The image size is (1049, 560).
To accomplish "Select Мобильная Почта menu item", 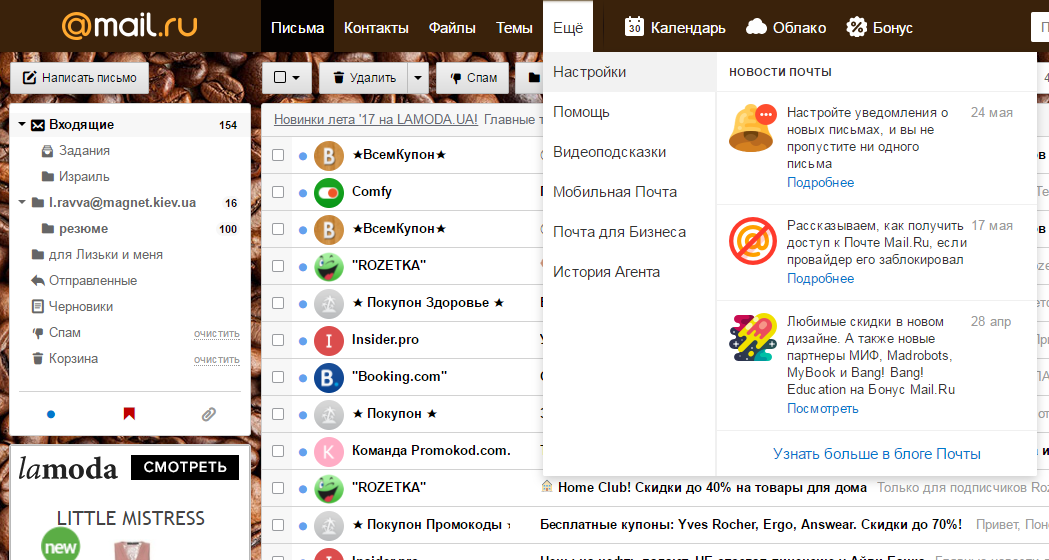I will (630, 192).
